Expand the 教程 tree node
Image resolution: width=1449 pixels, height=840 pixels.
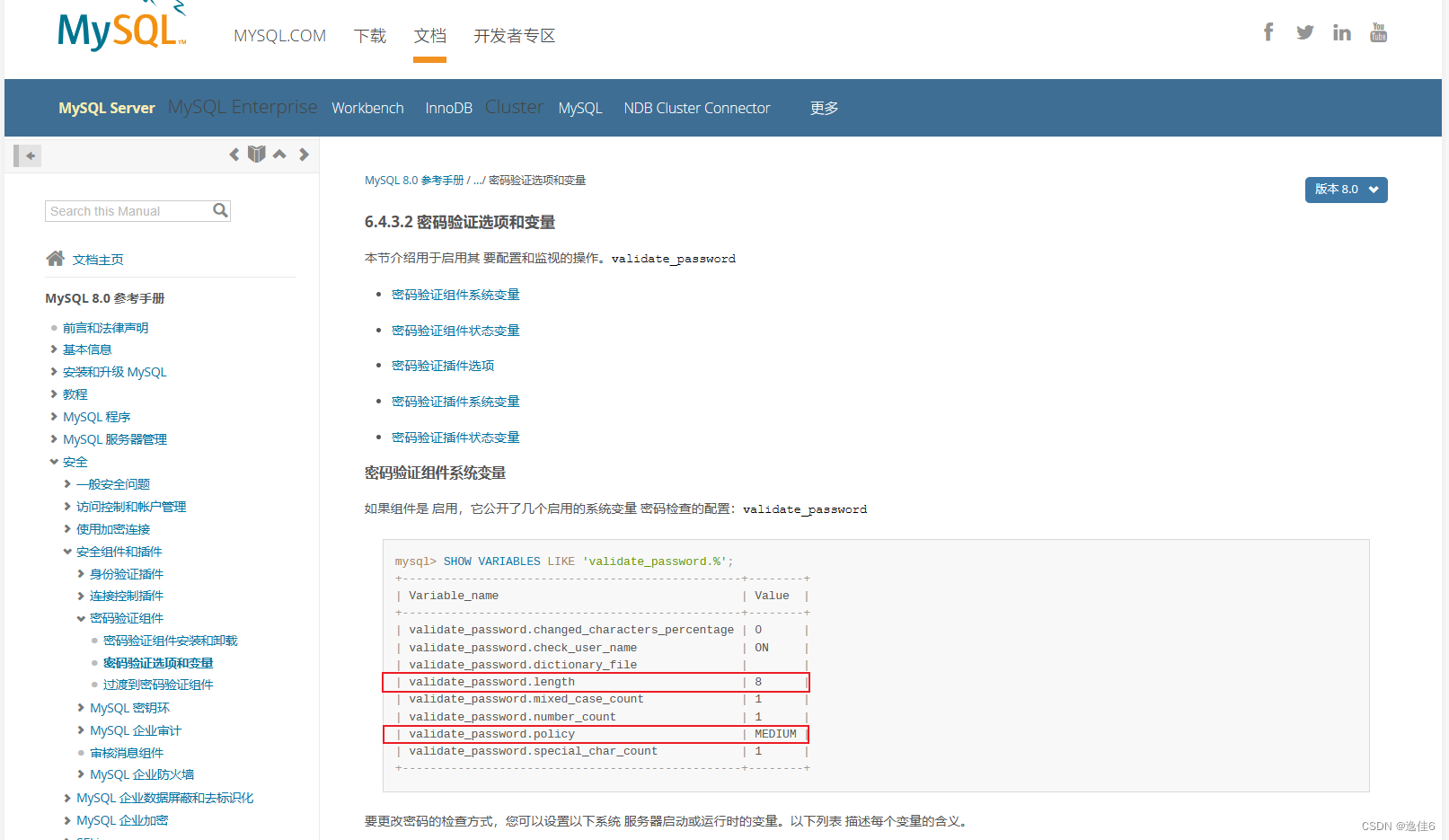[54, 394]
